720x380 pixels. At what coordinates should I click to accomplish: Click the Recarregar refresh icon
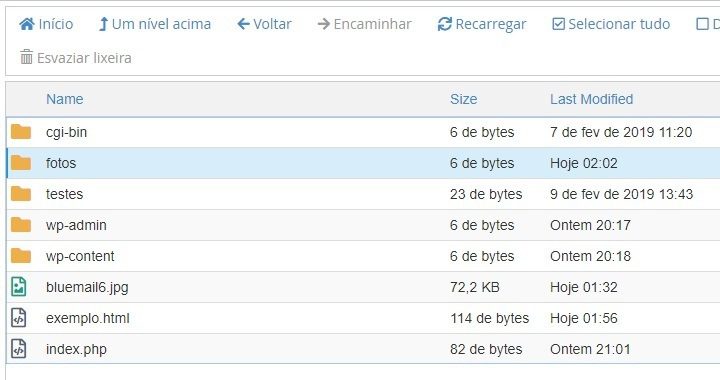point(444,24)
